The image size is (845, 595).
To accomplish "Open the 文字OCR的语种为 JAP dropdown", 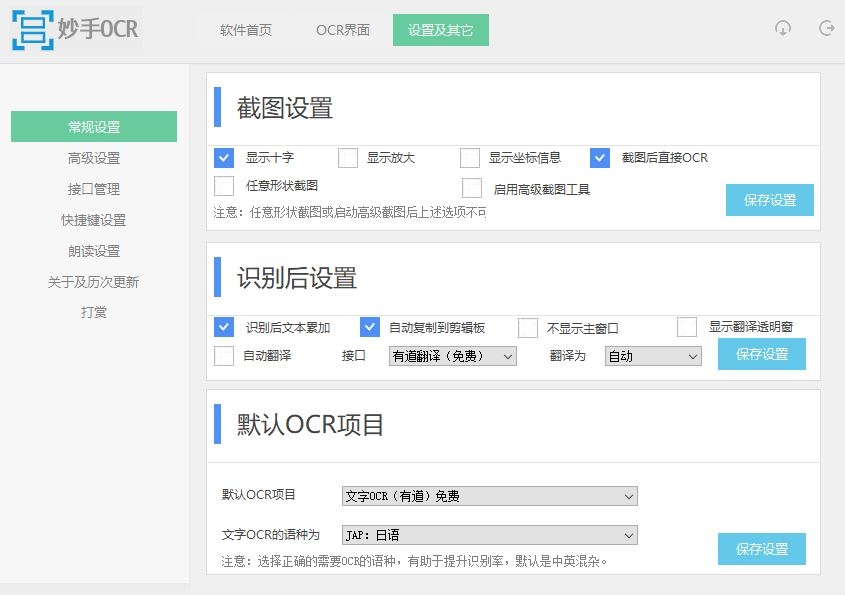I will click(490, 535).
